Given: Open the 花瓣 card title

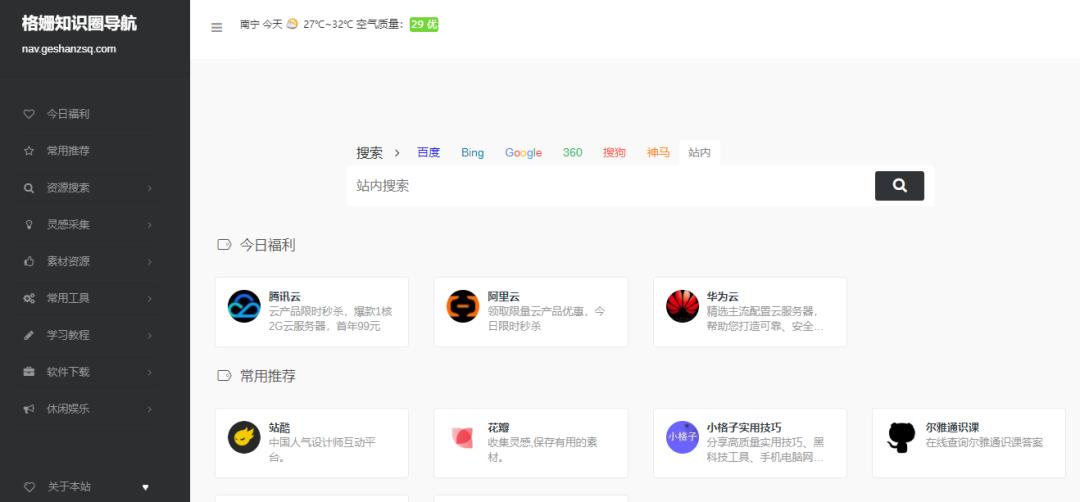Looking at the screenshot, I should click(x=498, y=428).
